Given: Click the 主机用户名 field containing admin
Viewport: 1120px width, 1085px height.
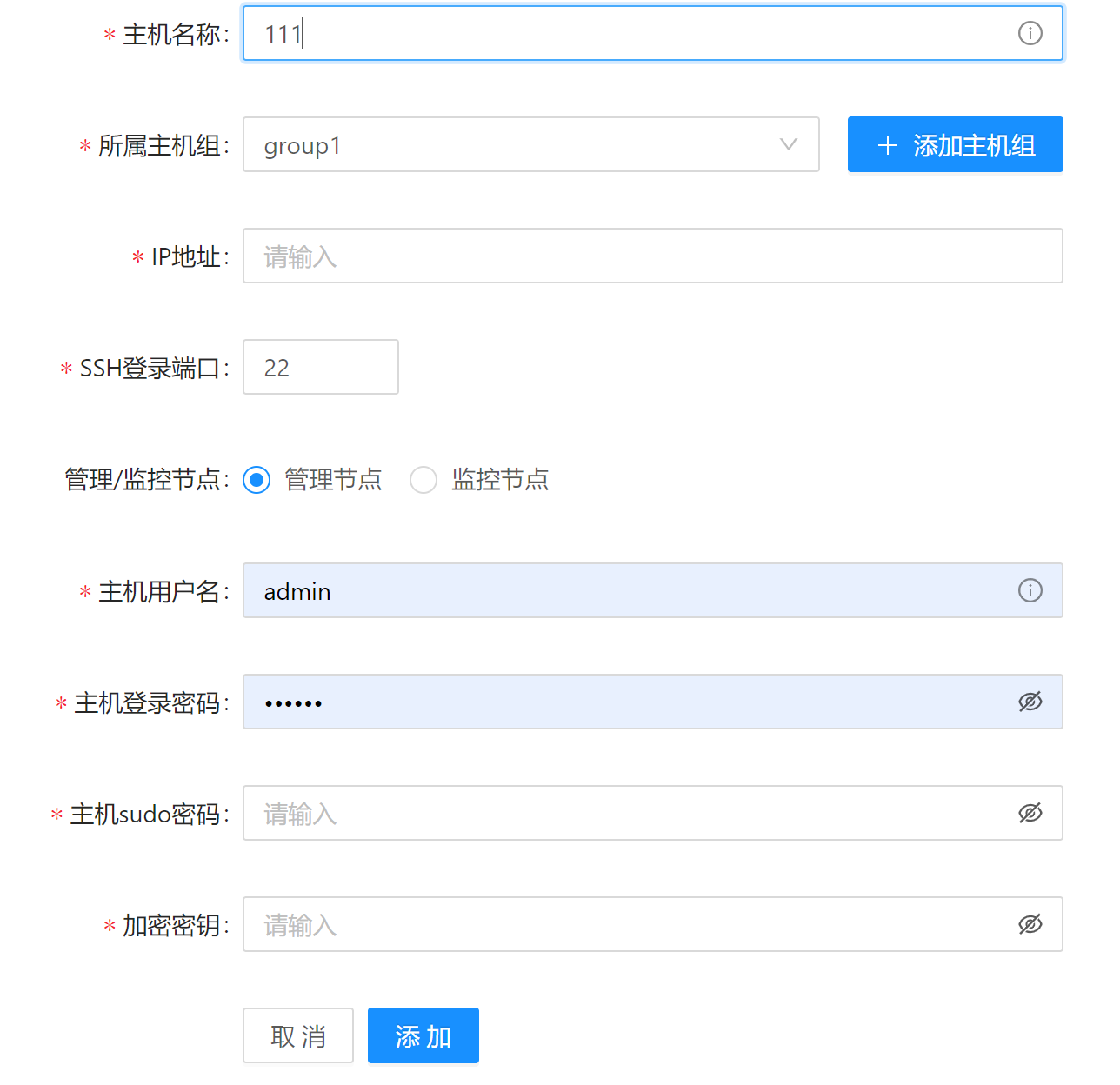Looking at the screenshot, I should click(x=609, y=590).
